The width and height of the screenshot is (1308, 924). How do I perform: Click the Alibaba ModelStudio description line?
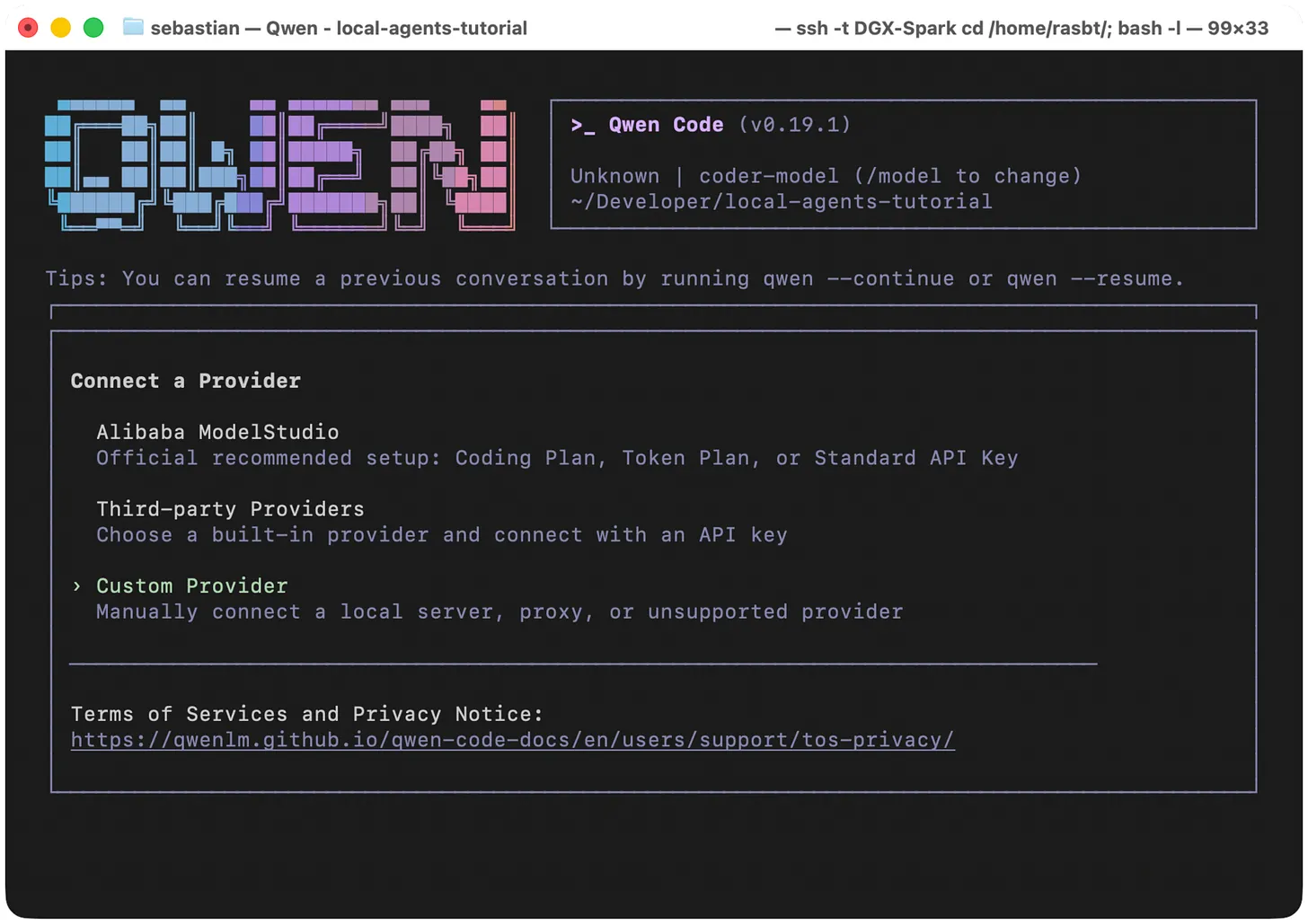click(557, 458)
